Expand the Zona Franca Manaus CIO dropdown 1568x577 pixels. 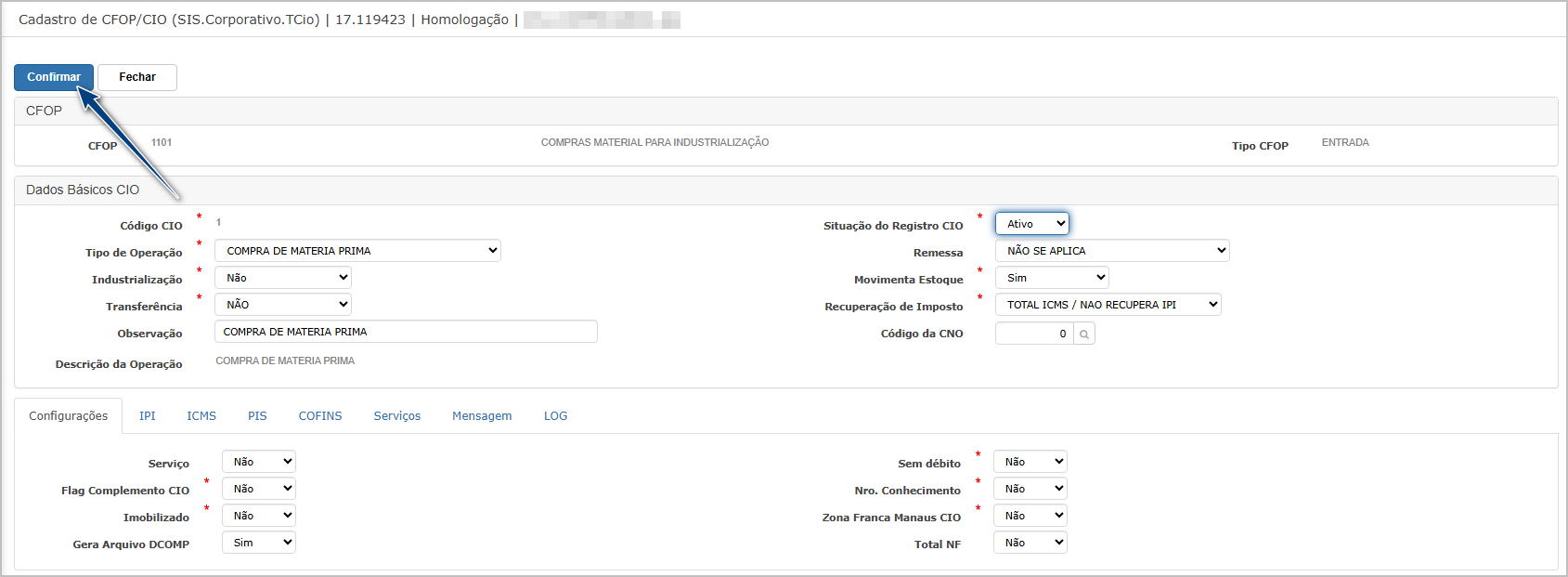tap(1030, 516)
